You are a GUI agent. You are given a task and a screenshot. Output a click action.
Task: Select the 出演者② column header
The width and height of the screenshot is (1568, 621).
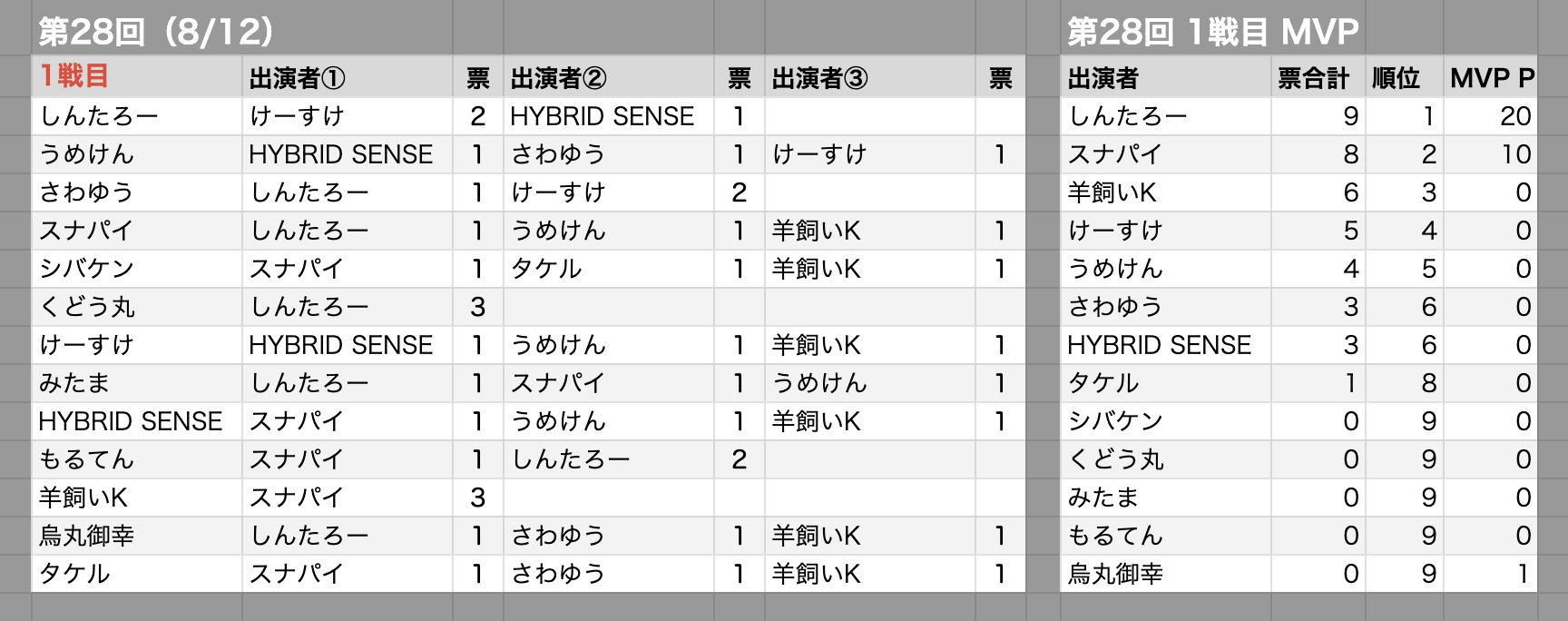coord(609,77)
